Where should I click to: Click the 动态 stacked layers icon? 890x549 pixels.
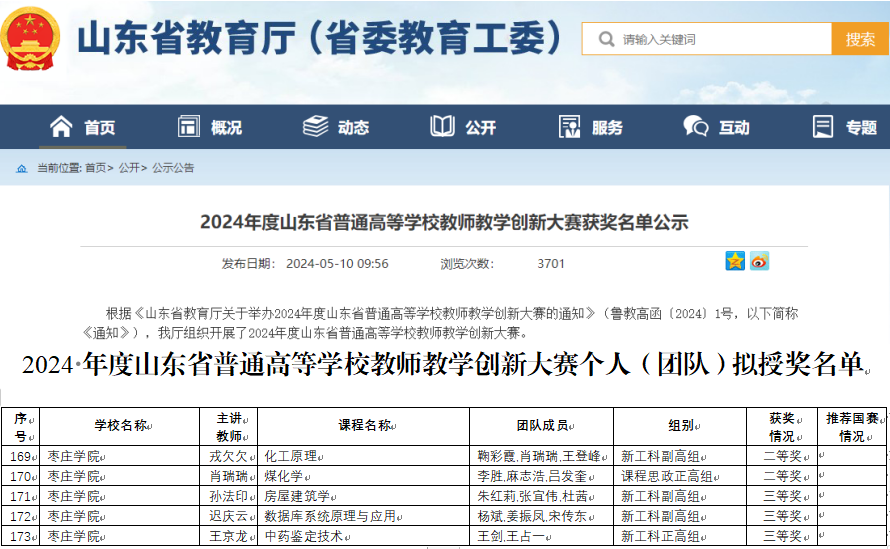click(316, 127)
